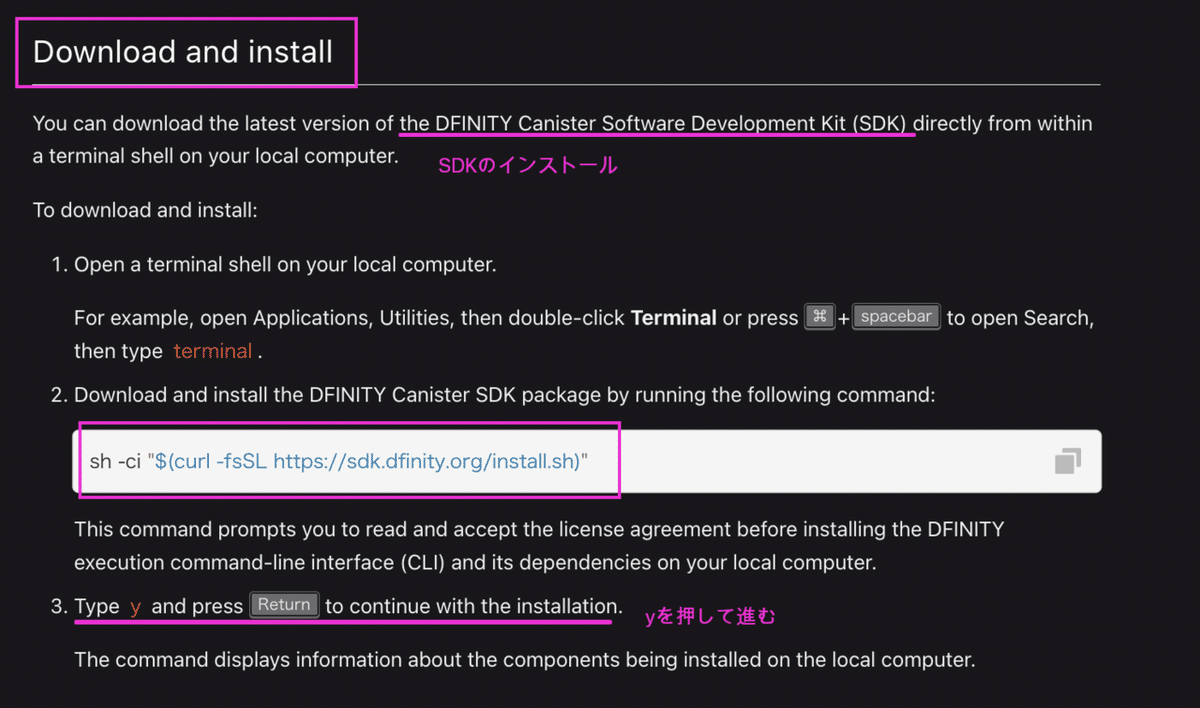Click the 'To download and install:' line
The image size is (1200, 708).
145,210
